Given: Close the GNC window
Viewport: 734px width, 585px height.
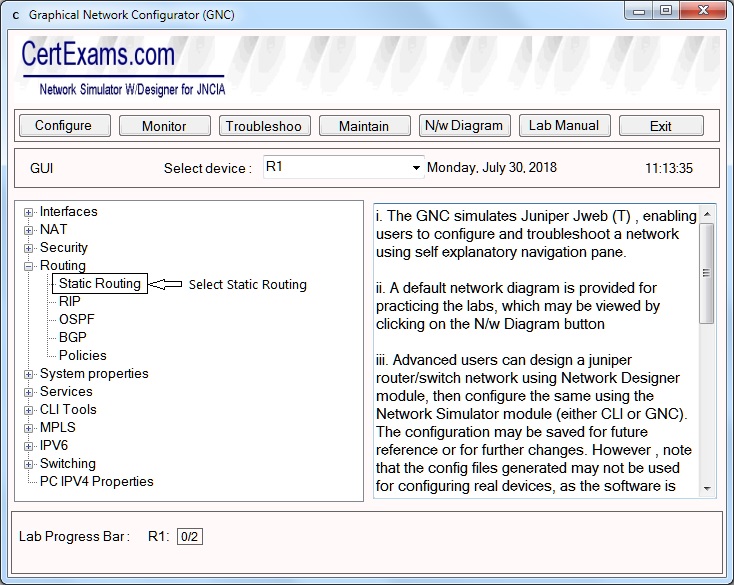Looking at the screenshot, I should 703,11.
